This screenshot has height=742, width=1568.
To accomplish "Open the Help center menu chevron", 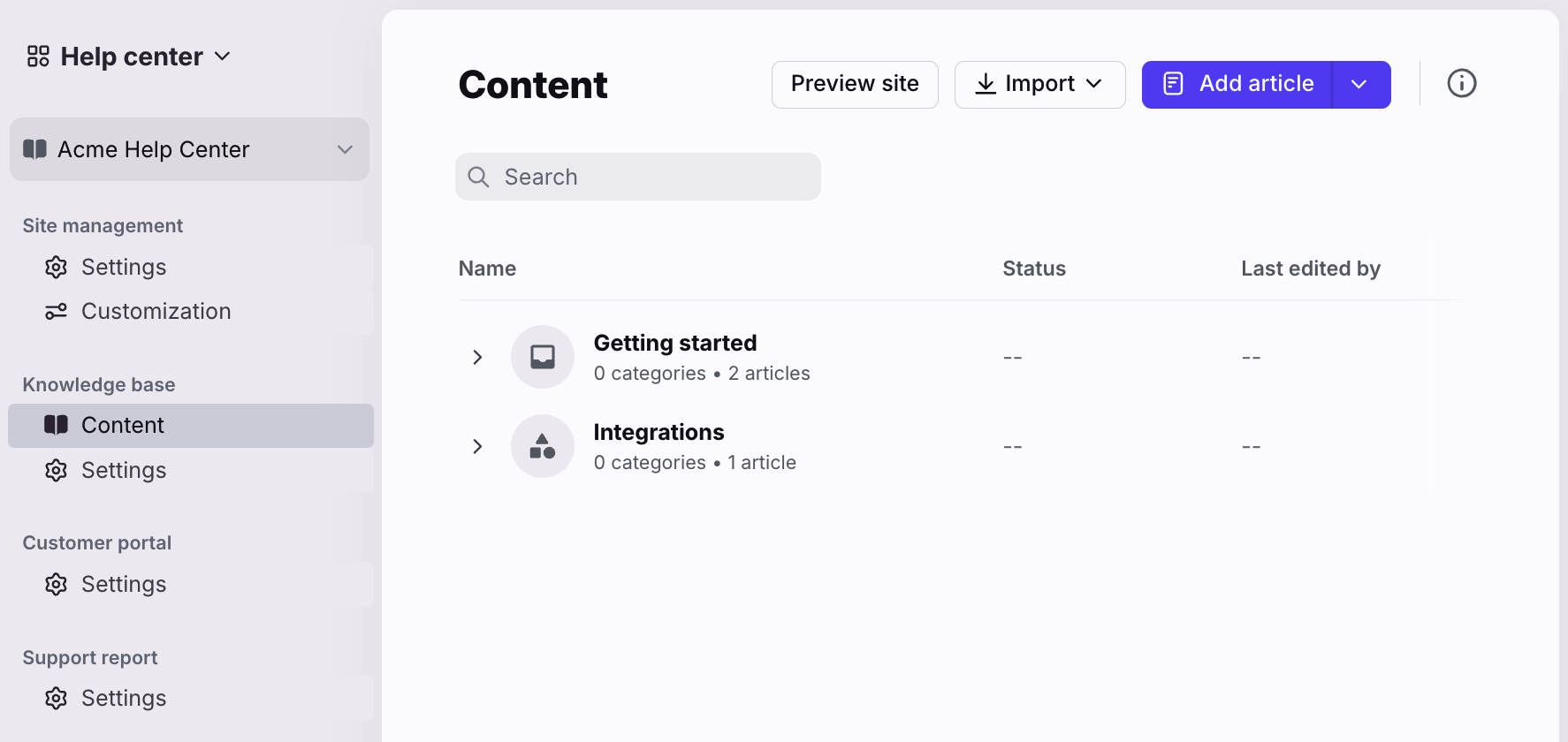I will coord(223,57).
